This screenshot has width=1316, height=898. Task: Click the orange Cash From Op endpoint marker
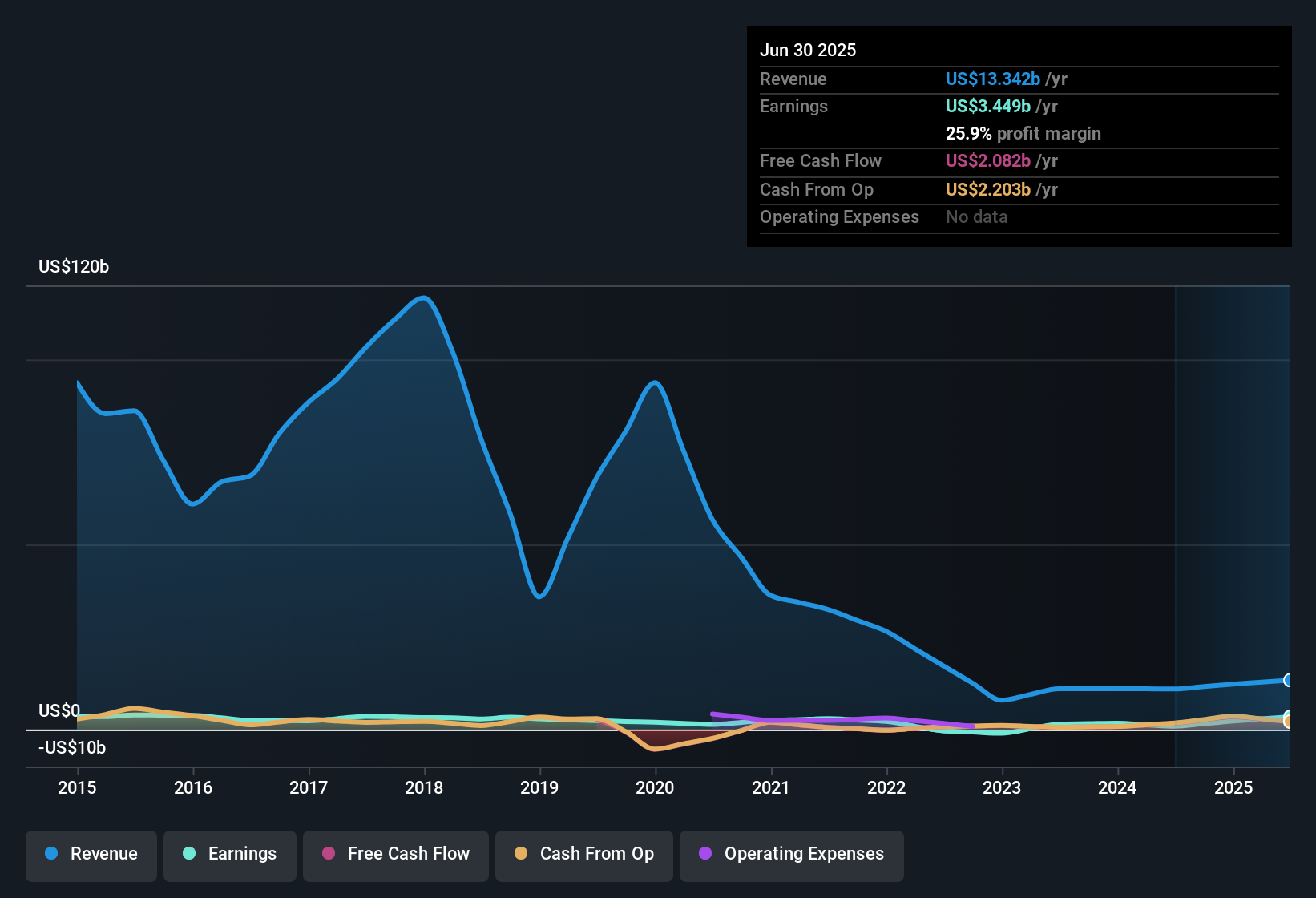pyautogui.click(x=1290, y=722)
